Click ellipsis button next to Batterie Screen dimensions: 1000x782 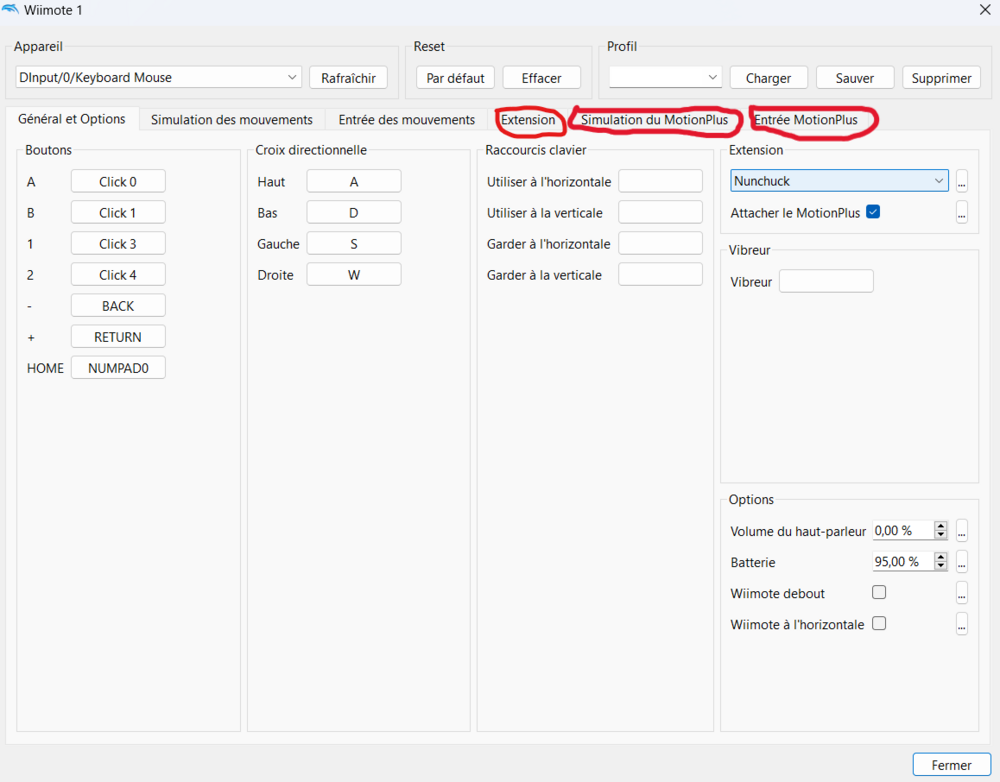click(962, 561)
